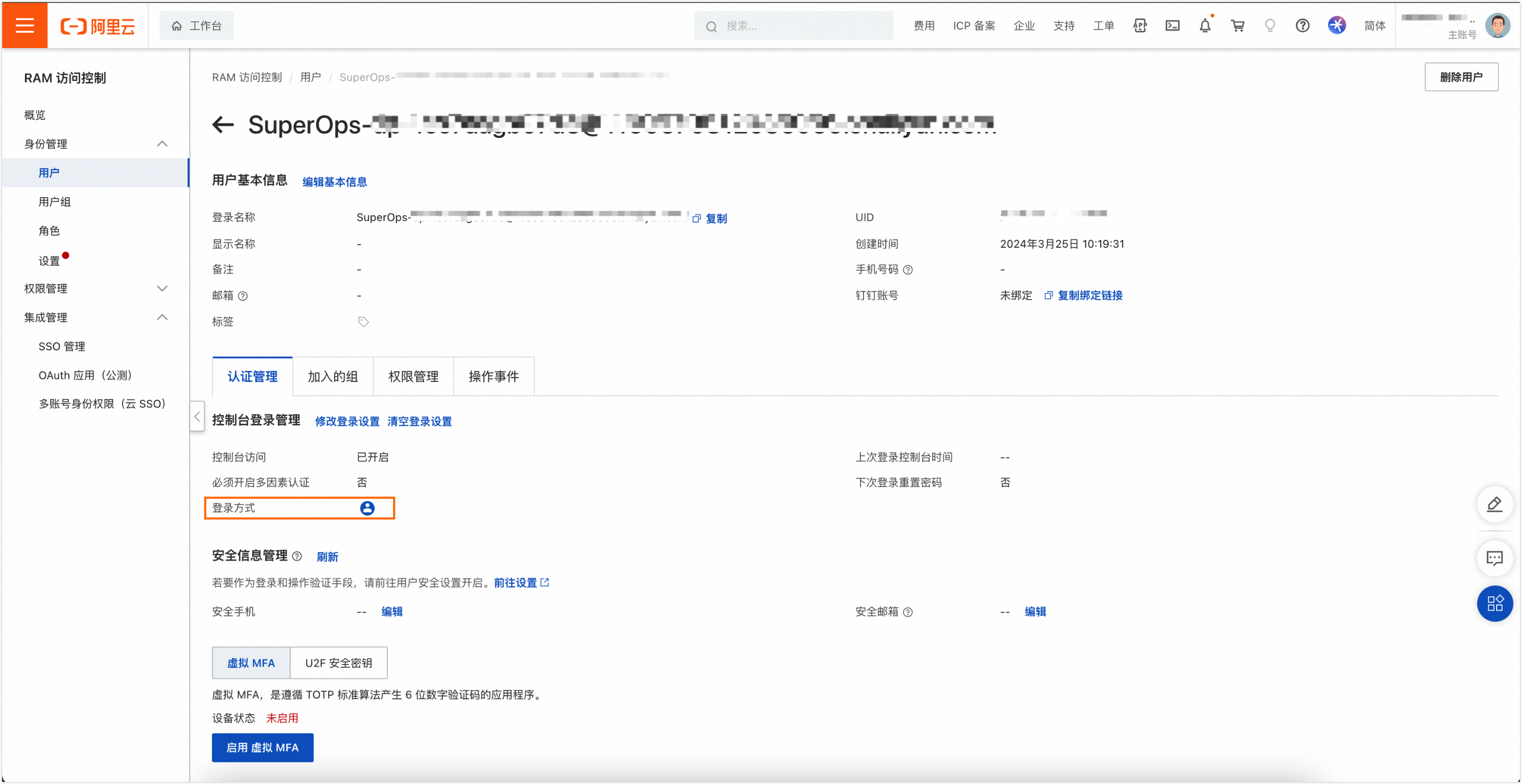The height and width of the screenshot is (784, 1522).
Task: Open the shopping cart icon
Action: click(1237, 25)
